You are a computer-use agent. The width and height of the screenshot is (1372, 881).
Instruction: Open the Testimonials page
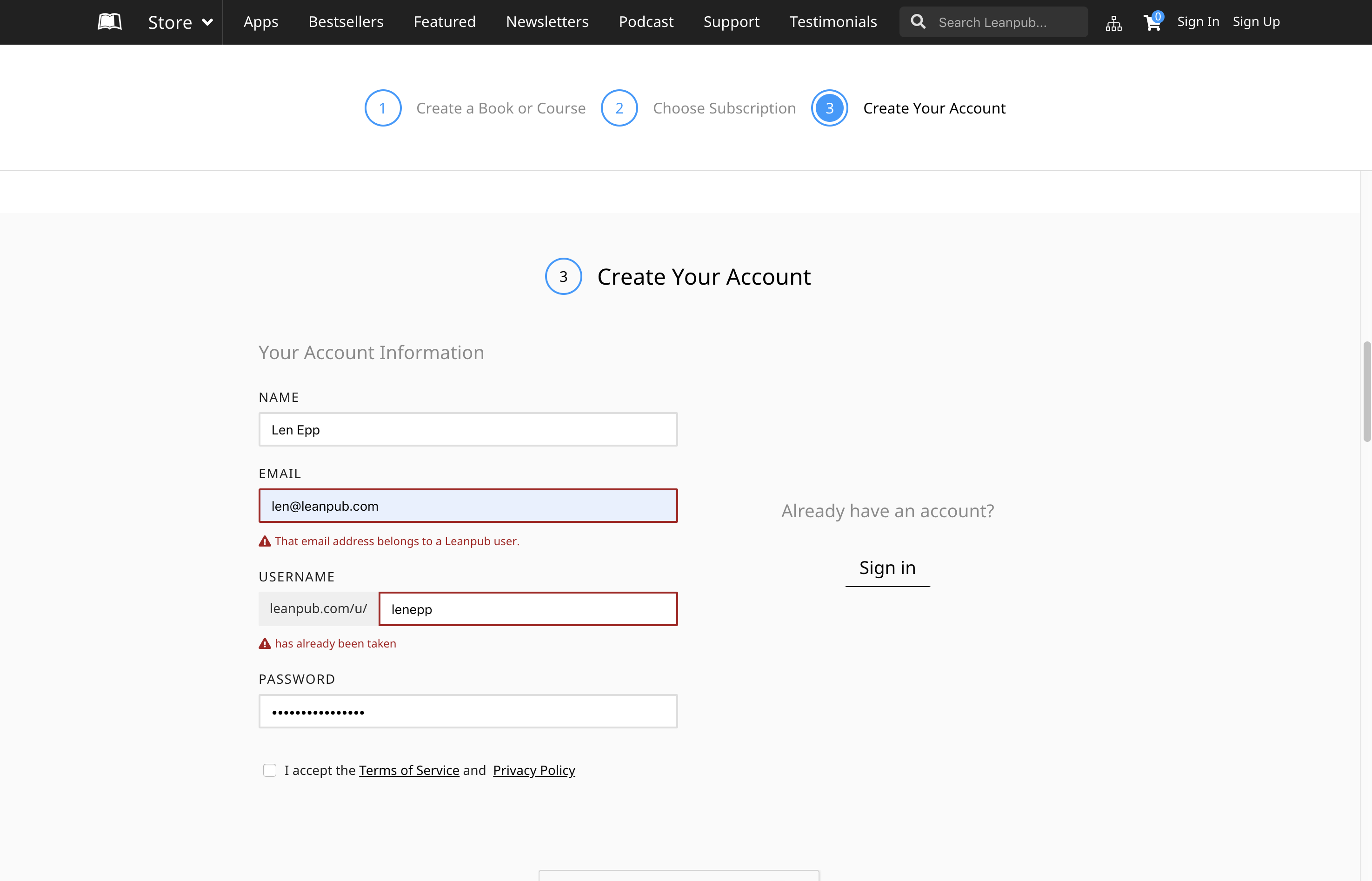[x=833, y=22]
